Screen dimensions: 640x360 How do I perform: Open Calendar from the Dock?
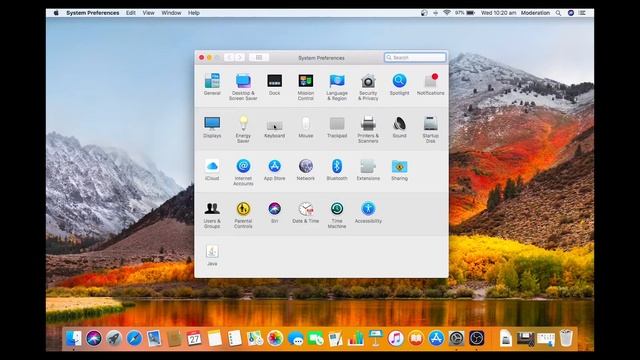click(x=194, y=338)
